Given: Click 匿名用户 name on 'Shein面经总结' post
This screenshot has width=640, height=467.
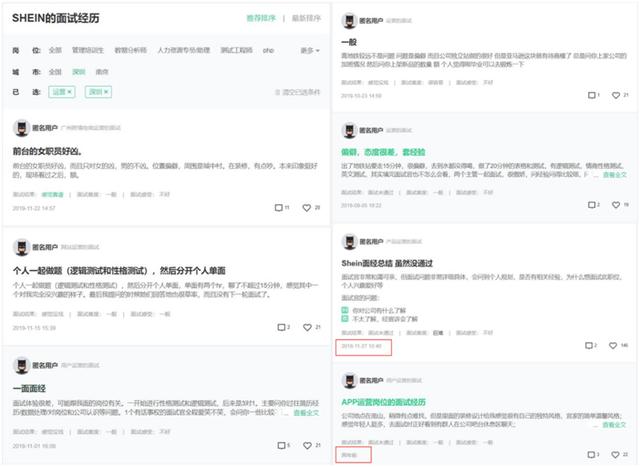Looking at the screenshot, I should tap(371, 241).
